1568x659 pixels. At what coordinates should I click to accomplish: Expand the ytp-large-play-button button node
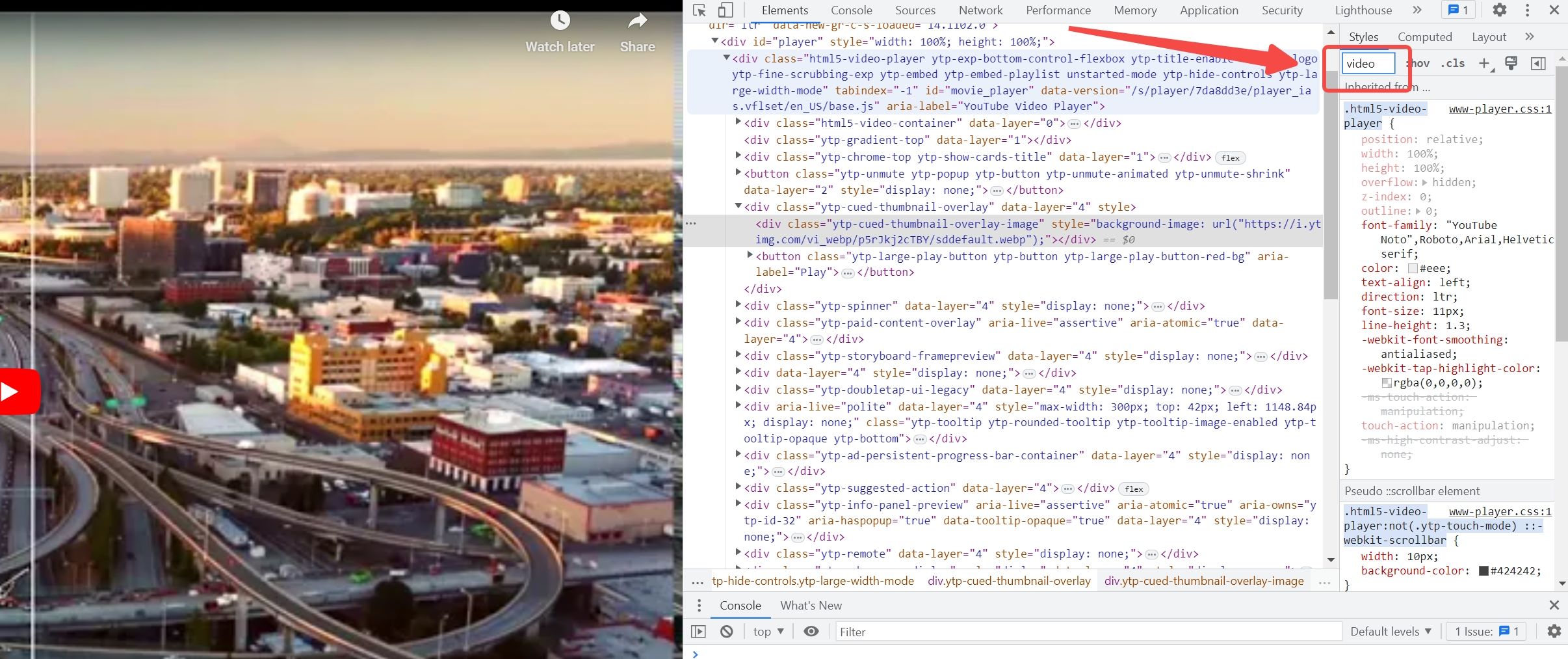coord(750,255)
